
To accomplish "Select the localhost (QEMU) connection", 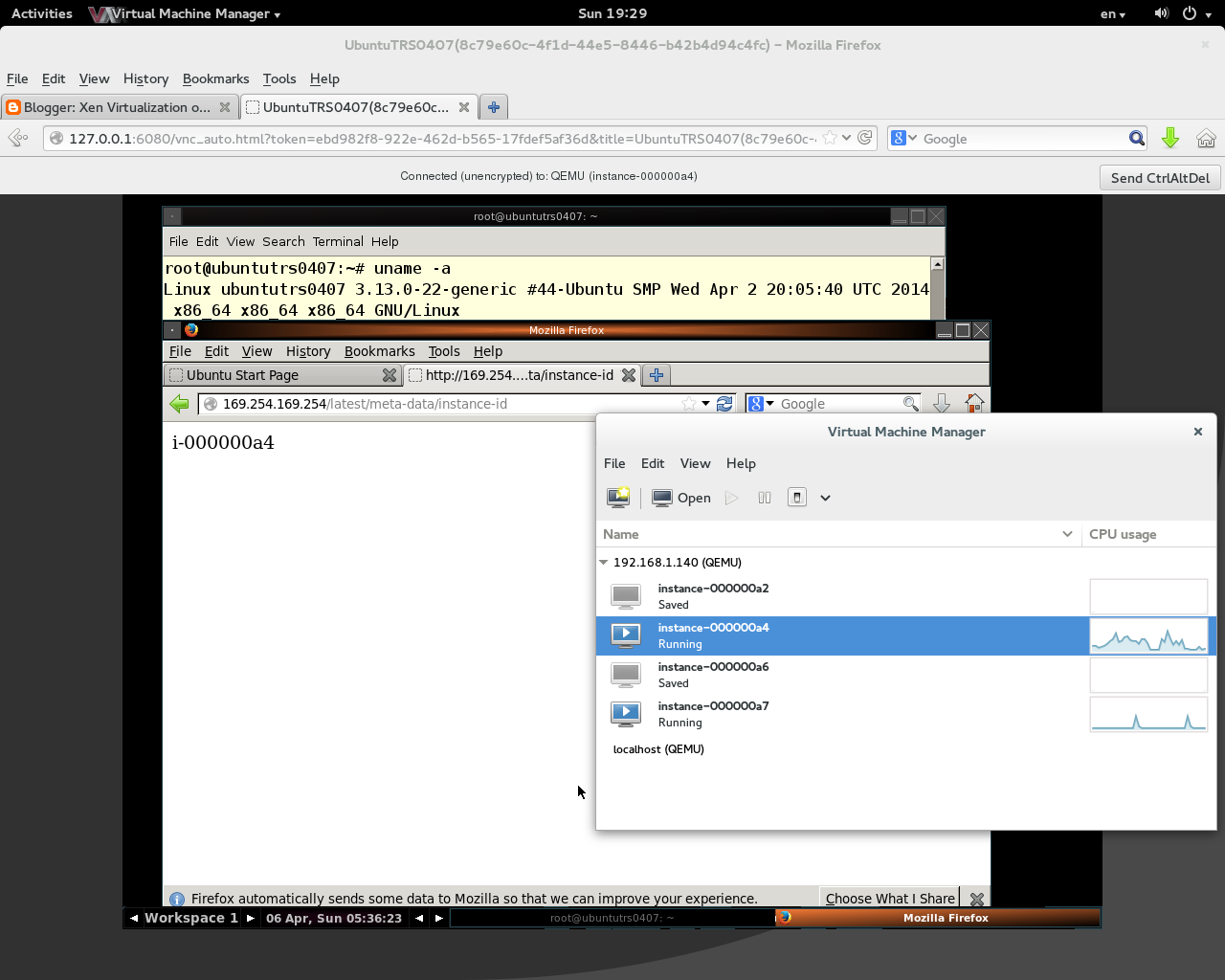I will coord(658,749).
